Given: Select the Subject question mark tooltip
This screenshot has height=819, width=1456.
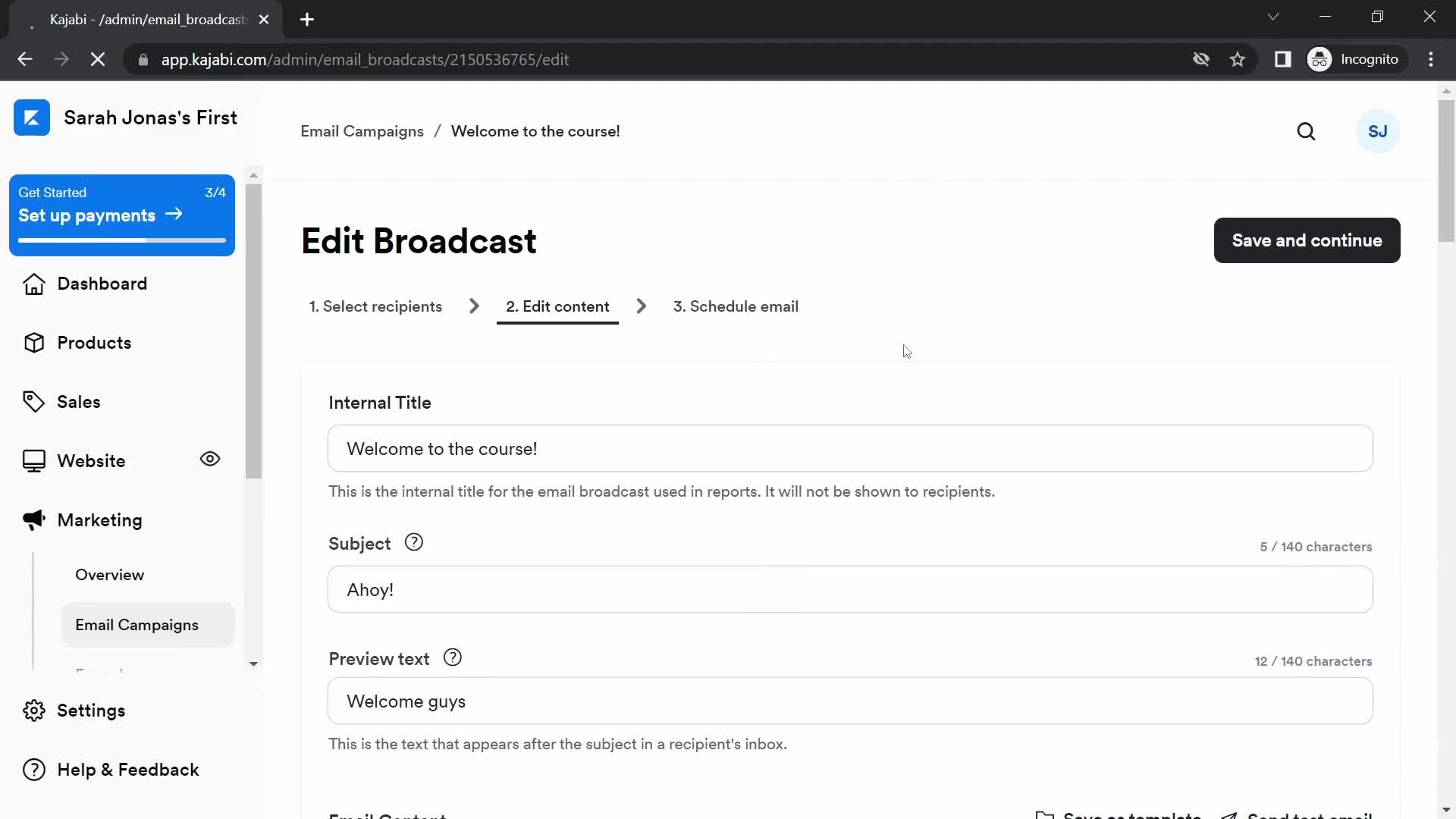Looking at the screenshot, I should [x=413, y=543].
